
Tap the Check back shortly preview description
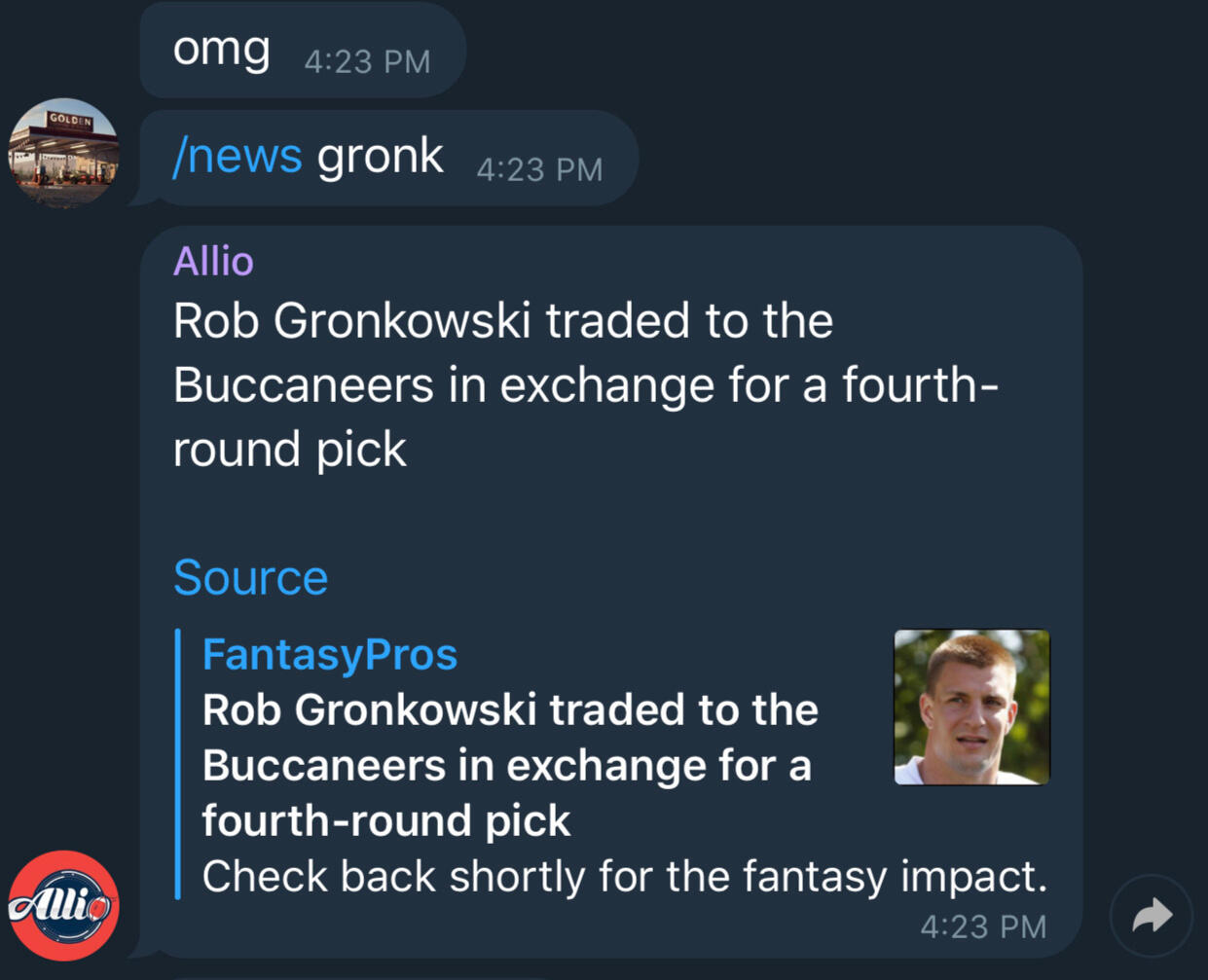[x=624, y=876]
